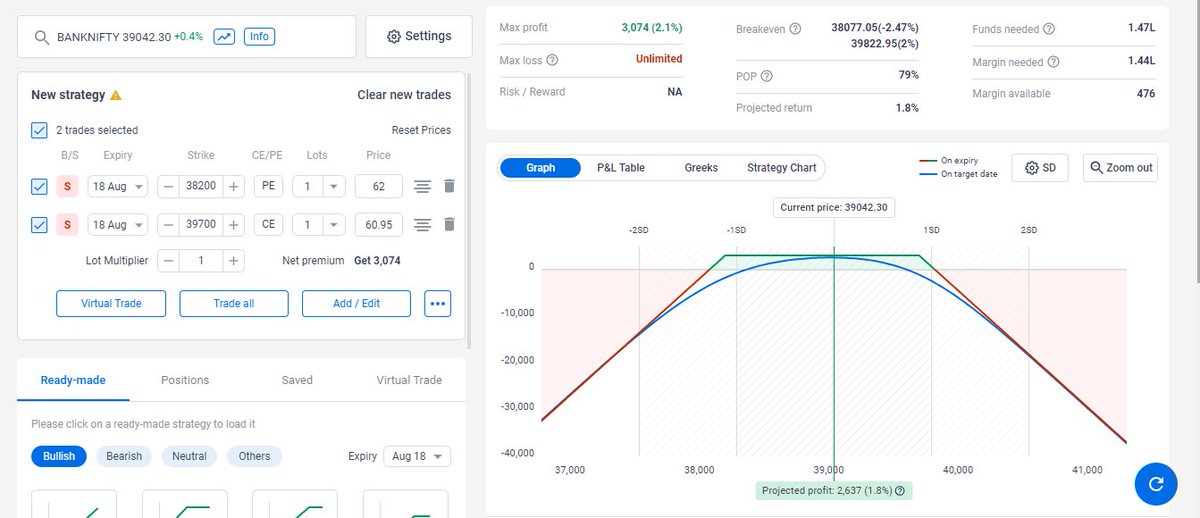Switch to P&L Table view
The height and width of the screenshot is (518, 1200).
[621, 167]
